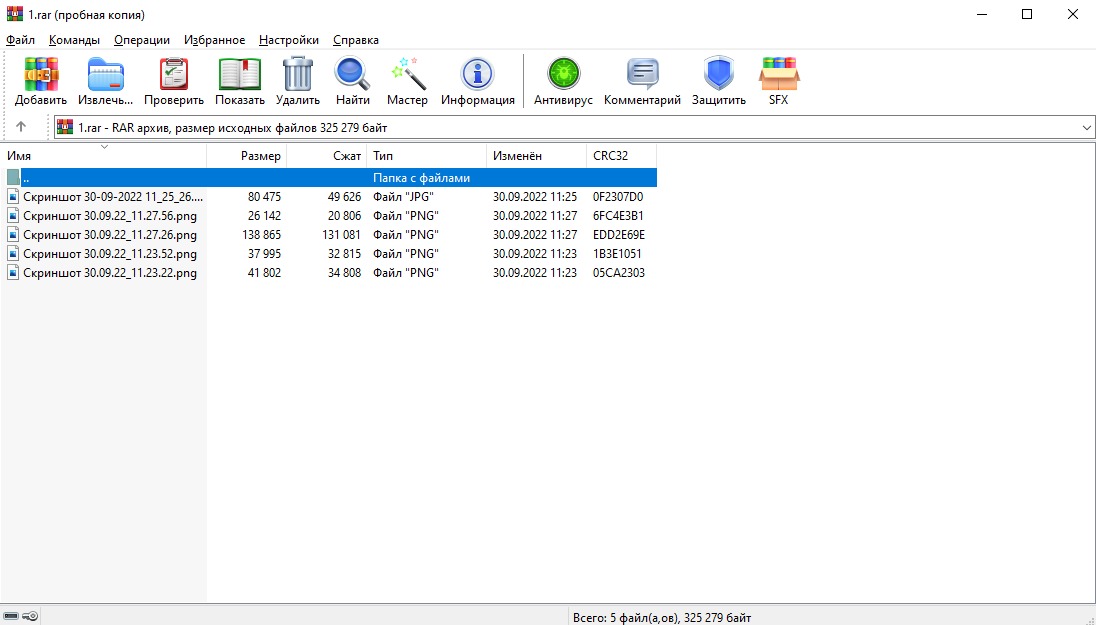This screenshot has height=625, width=1096.
Task: Open the Файл menu
Action: point(20,40)
